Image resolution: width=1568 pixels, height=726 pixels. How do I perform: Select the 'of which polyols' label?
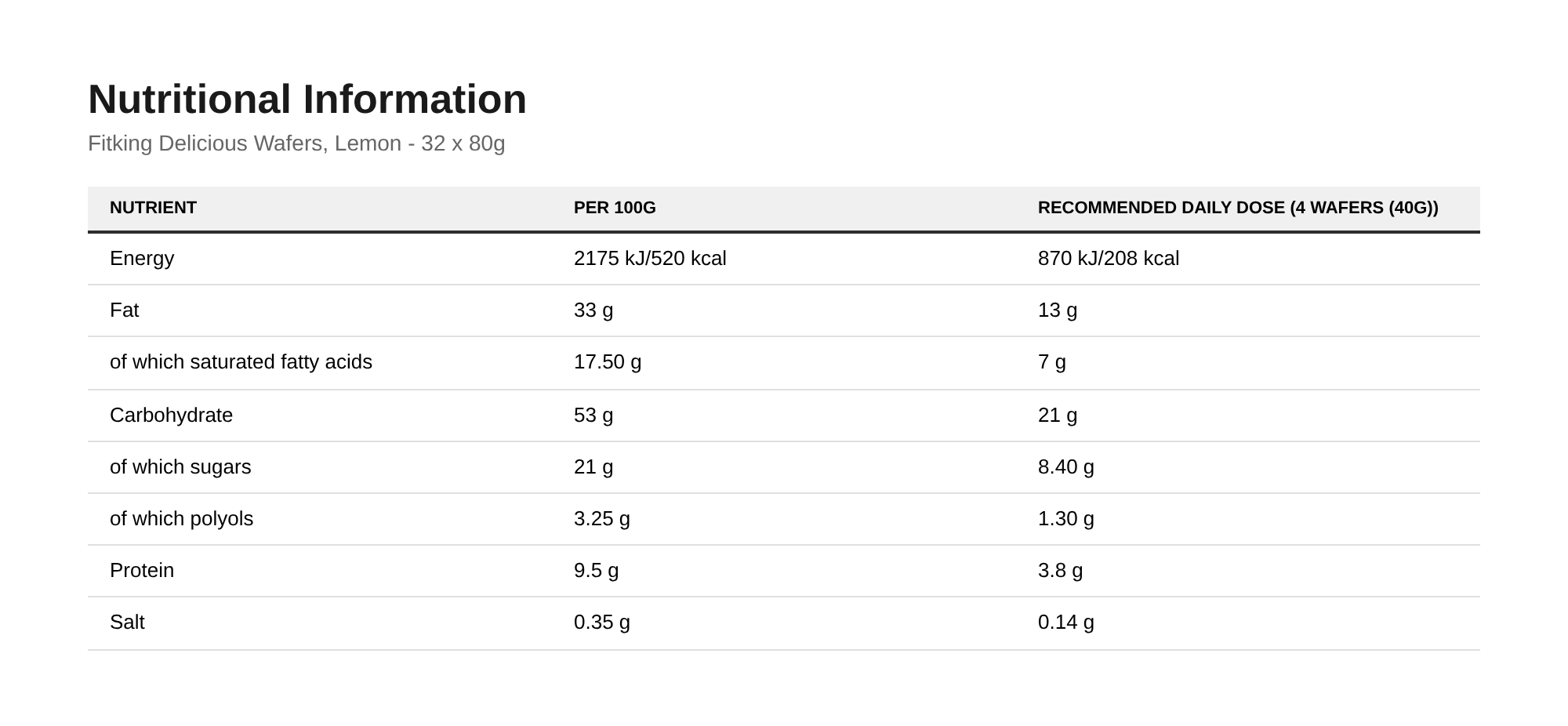181,519
